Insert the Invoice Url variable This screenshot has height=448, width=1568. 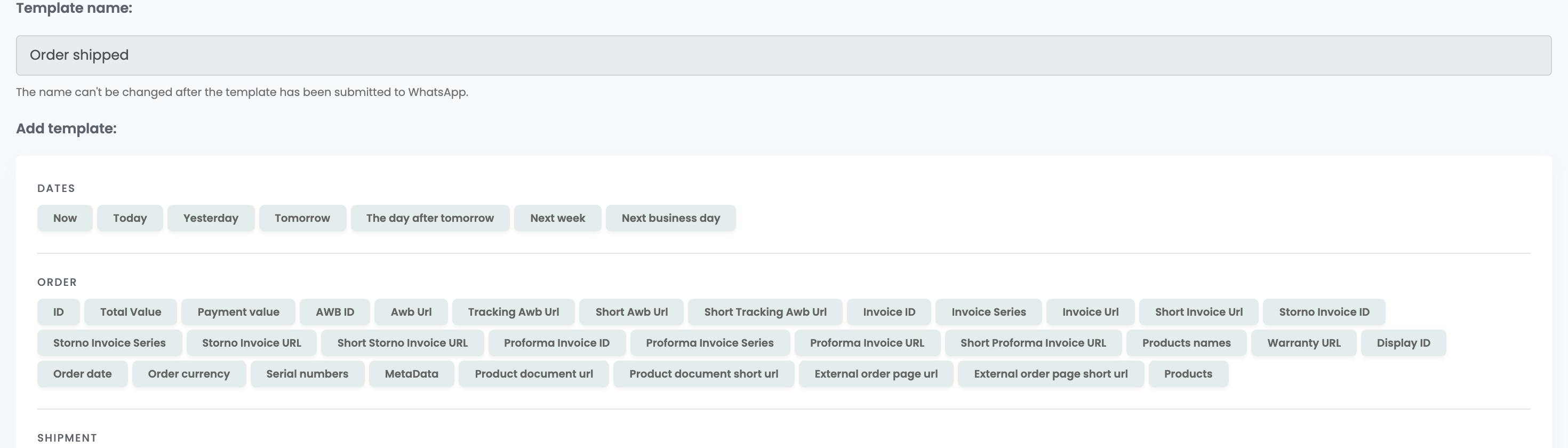pos(1090,311)
